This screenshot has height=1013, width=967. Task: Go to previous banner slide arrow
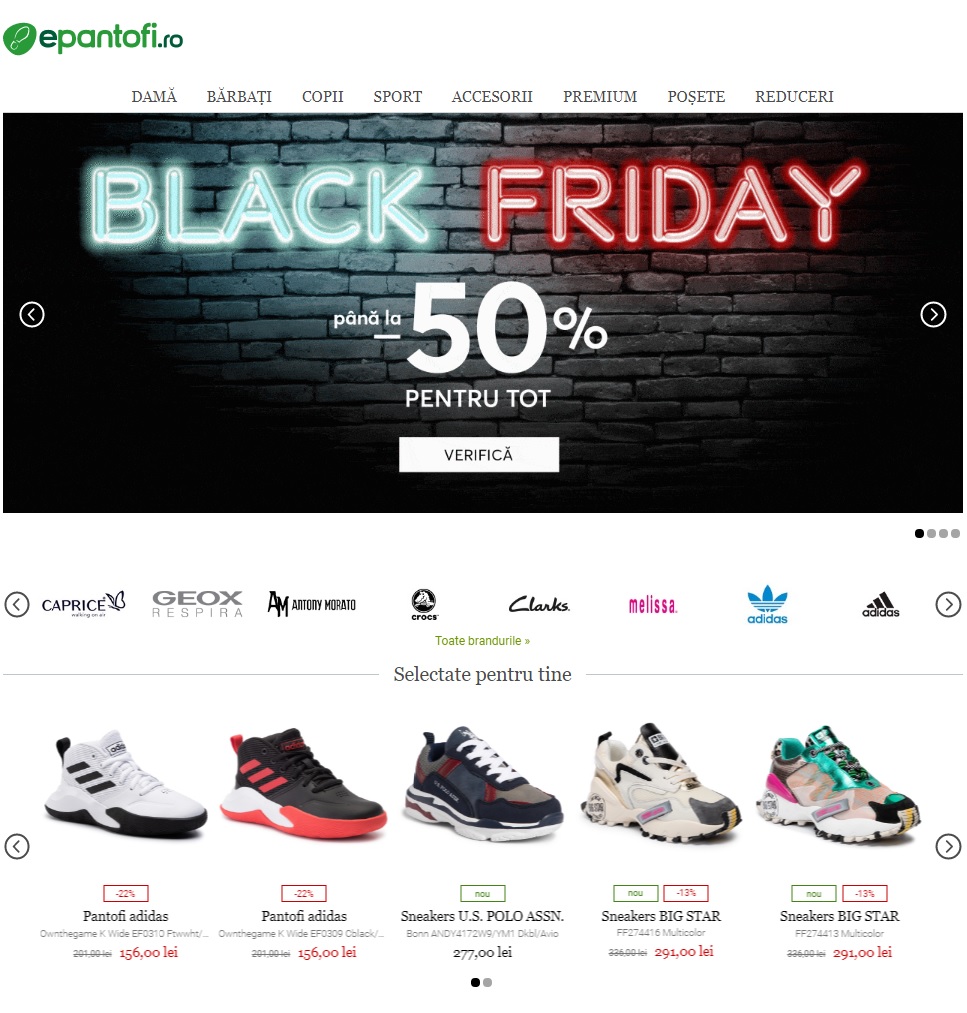(32, 315)
